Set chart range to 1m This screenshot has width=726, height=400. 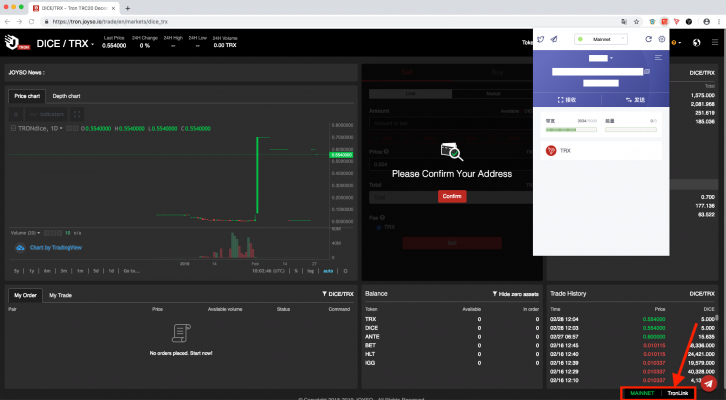tap(80, 271)
